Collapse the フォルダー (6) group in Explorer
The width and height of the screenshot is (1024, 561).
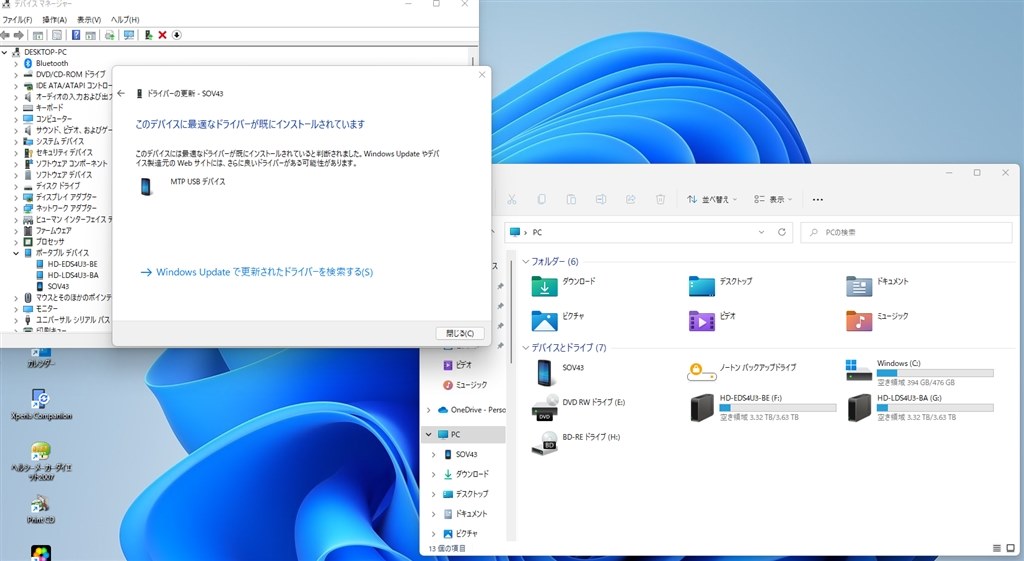coord(525,261)
